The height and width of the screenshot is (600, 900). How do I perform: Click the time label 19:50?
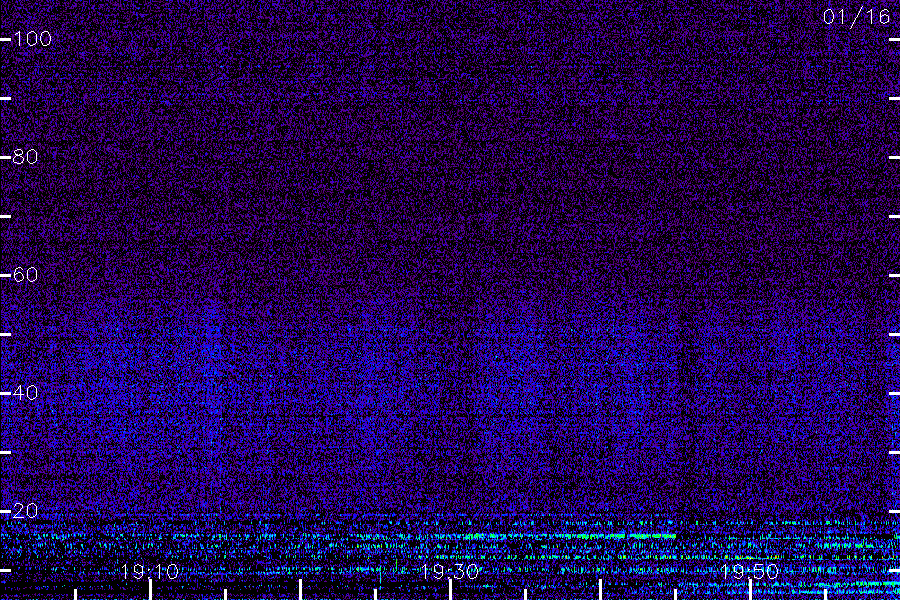(x=749, y=572)
